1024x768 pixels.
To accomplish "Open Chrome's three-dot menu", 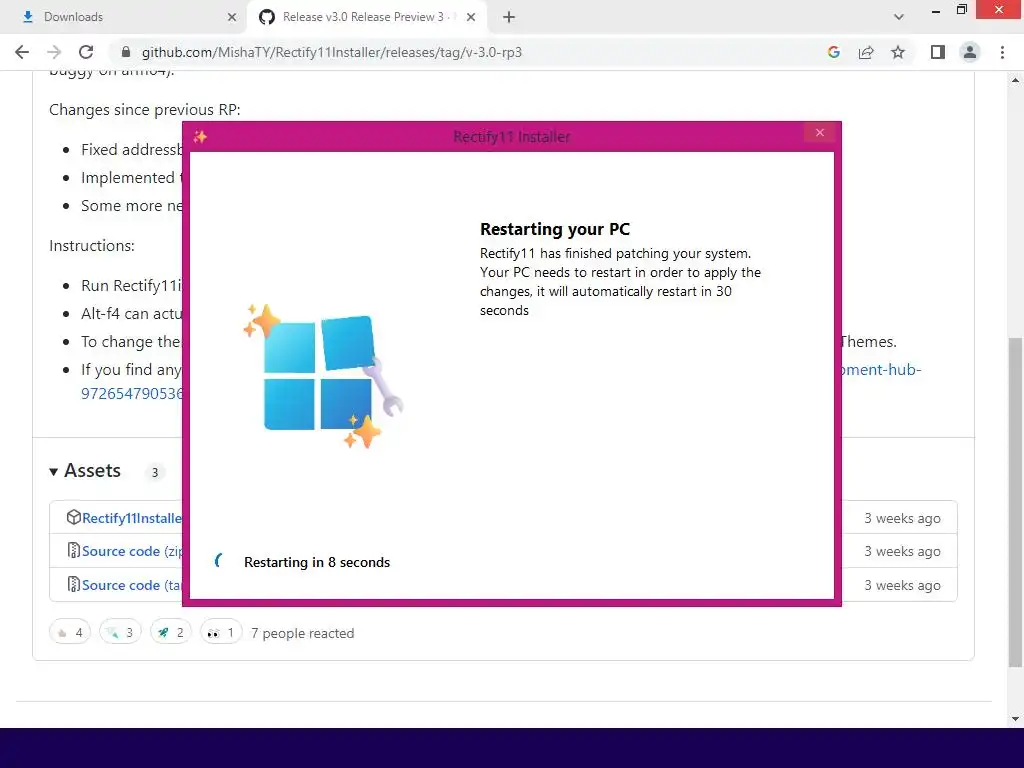I will point(1002,52).
